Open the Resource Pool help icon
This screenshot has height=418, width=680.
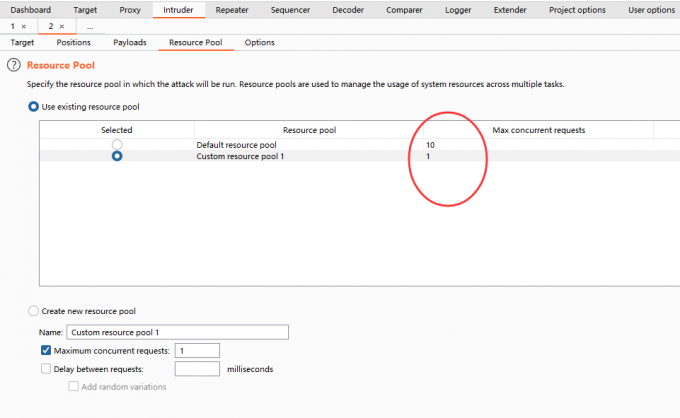(14, 65)
